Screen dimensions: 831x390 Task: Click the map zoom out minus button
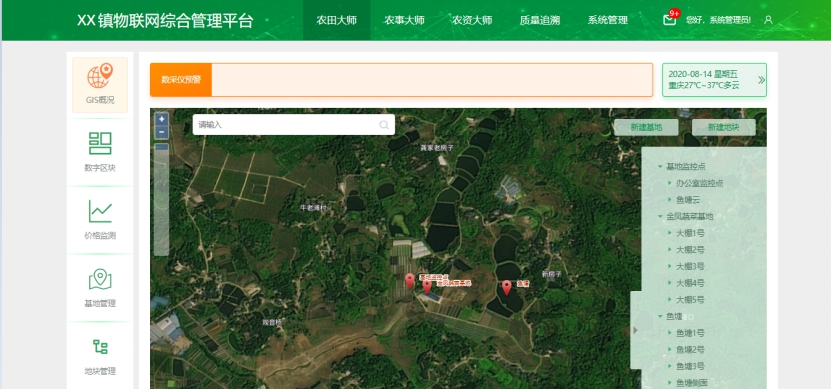click(x=162, y=132)
